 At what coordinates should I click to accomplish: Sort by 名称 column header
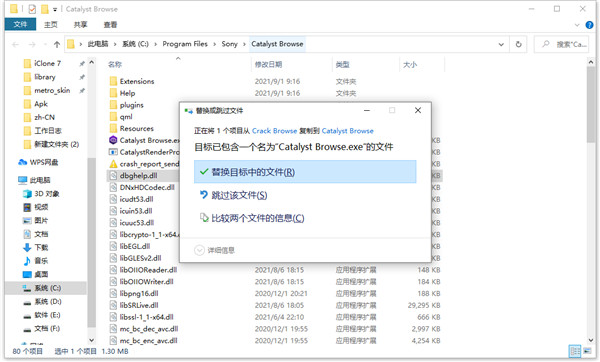click(x=115, y=64)
